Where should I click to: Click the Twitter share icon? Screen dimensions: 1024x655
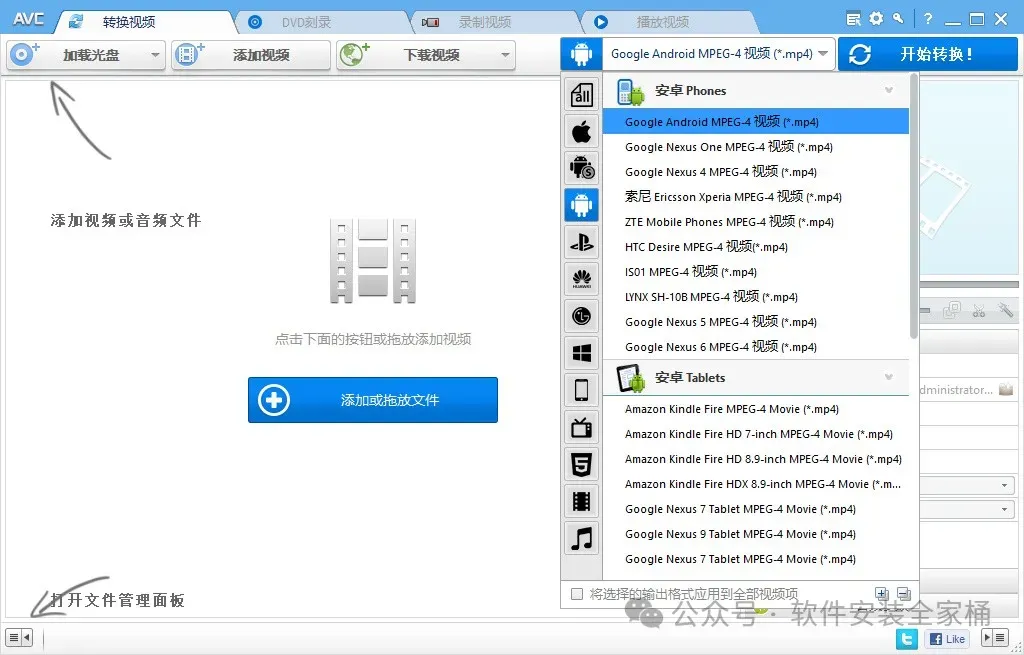coord(906,638)
